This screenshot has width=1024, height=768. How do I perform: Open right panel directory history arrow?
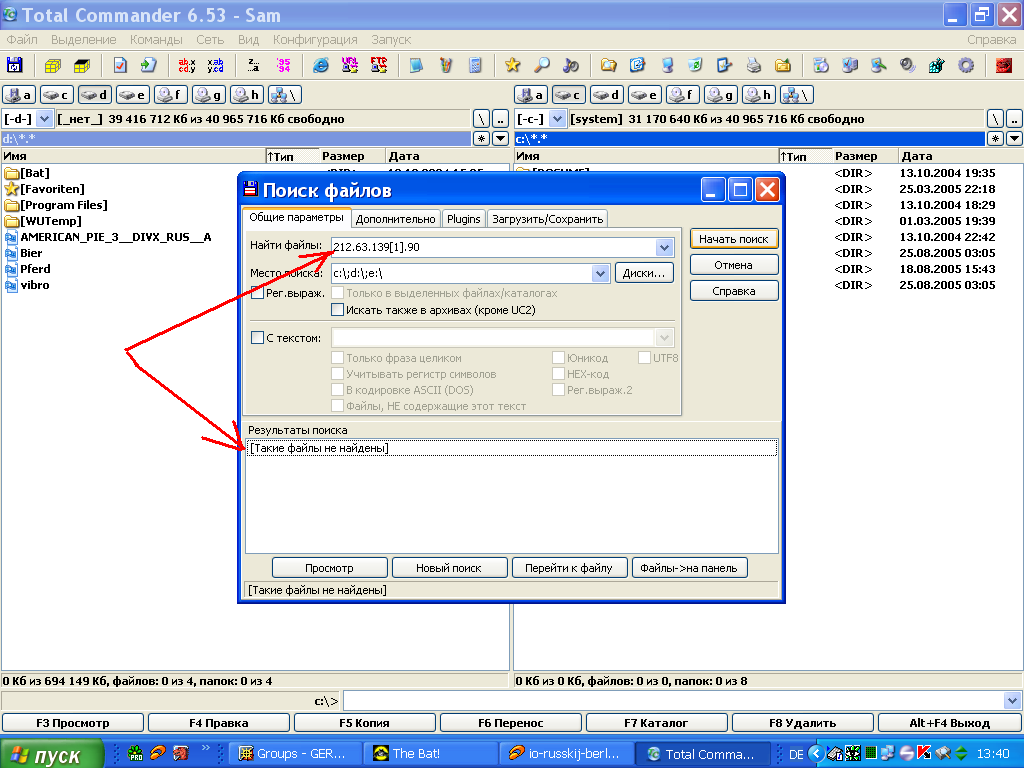pos(1014,138)
